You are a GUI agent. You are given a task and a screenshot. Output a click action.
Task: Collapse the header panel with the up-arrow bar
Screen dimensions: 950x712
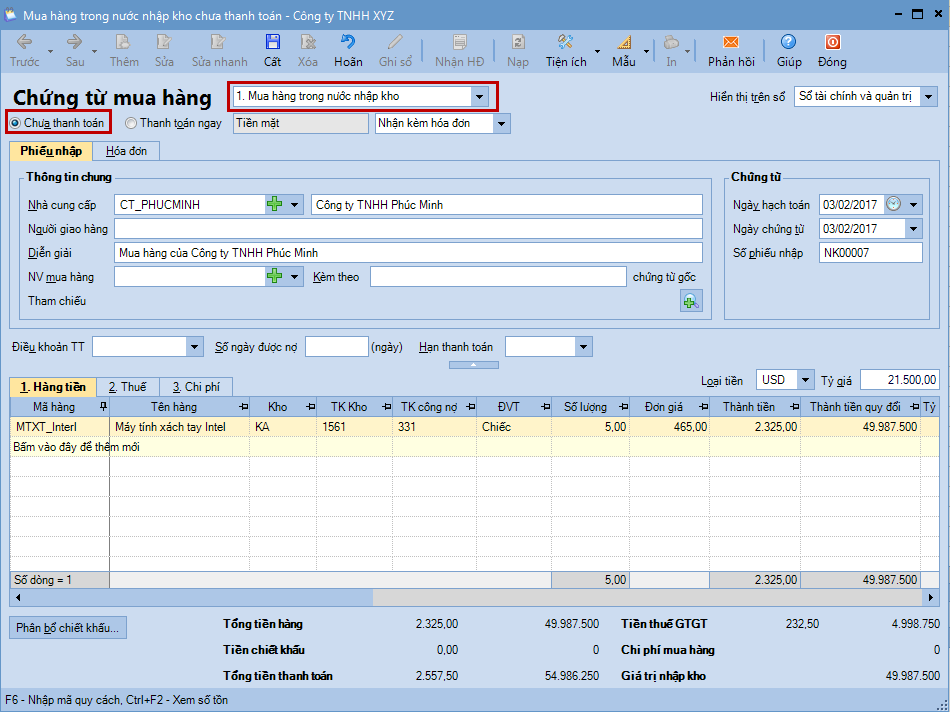(474, 365)
